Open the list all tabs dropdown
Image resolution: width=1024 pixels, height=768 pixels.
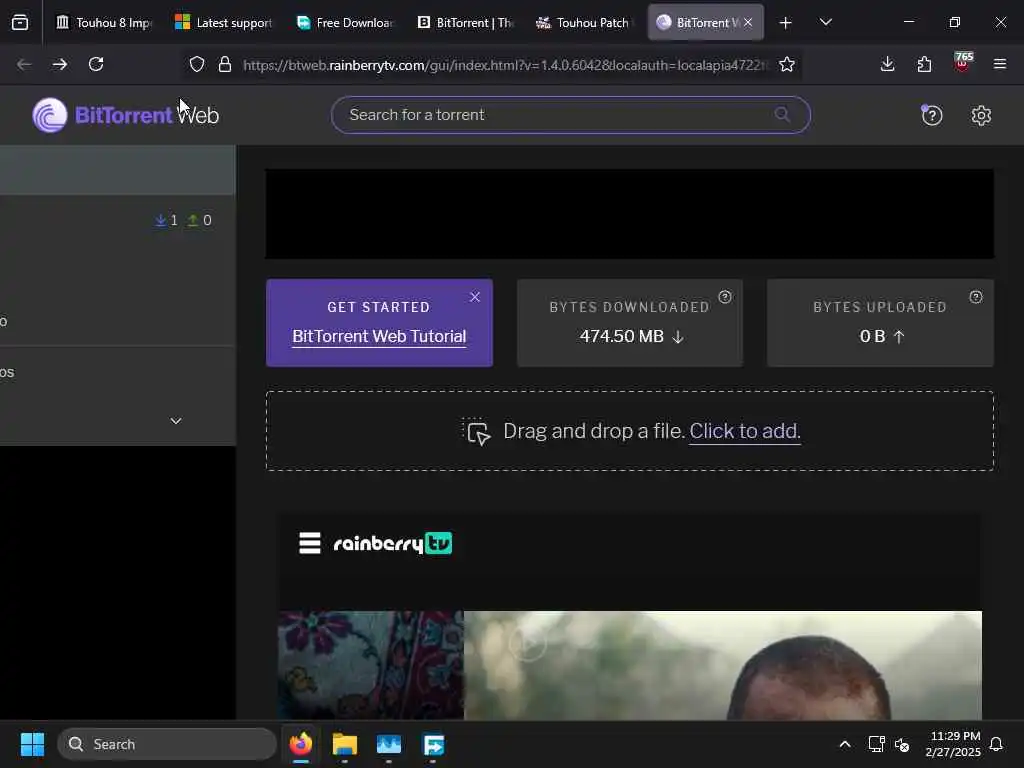click(825, 23)
